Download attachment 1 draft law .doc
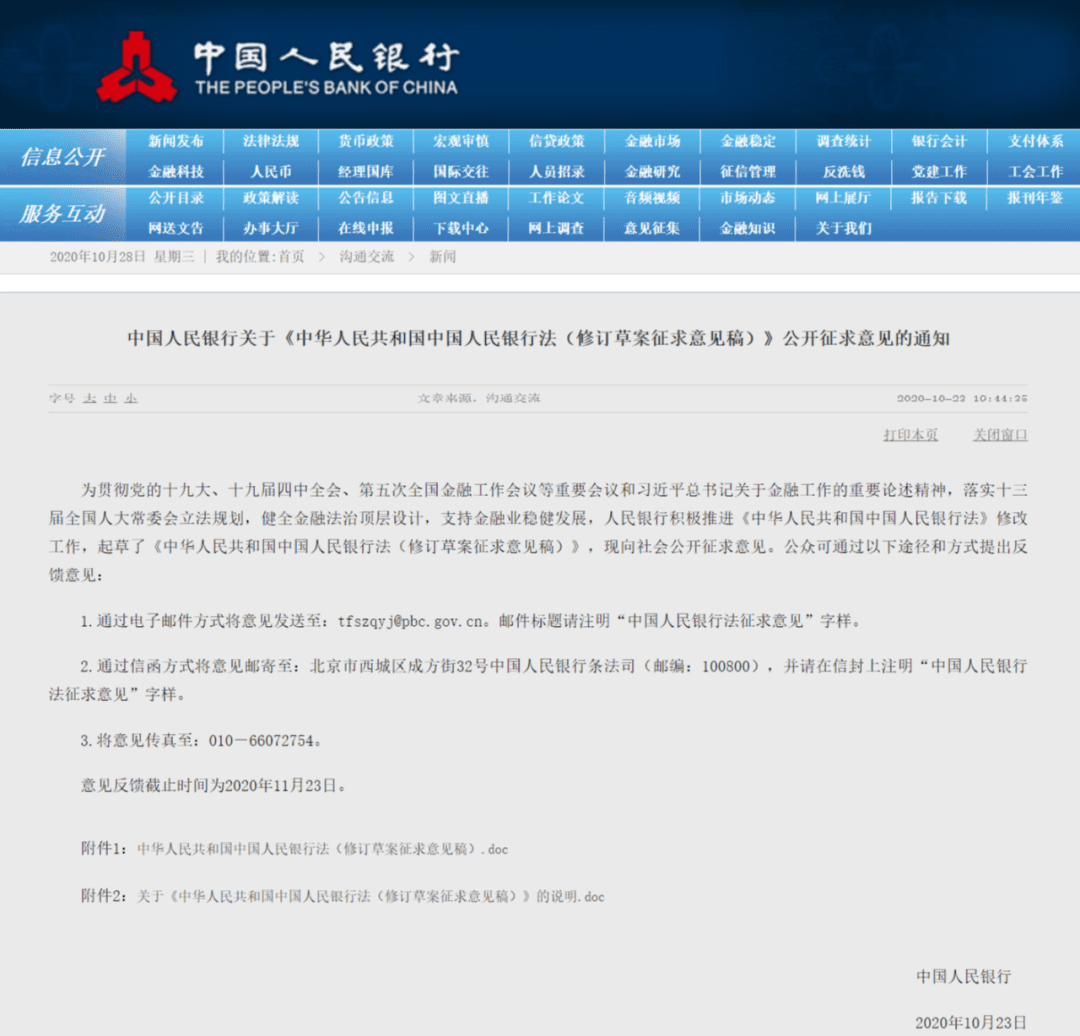The image size is (1080, 1036). [322, 849]
